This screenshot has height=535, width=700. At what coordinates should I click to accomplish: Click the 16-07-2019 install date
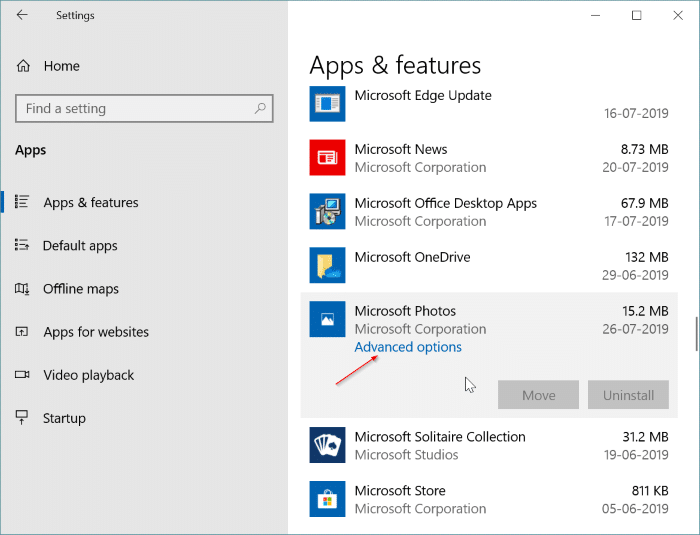pos(636,113)
